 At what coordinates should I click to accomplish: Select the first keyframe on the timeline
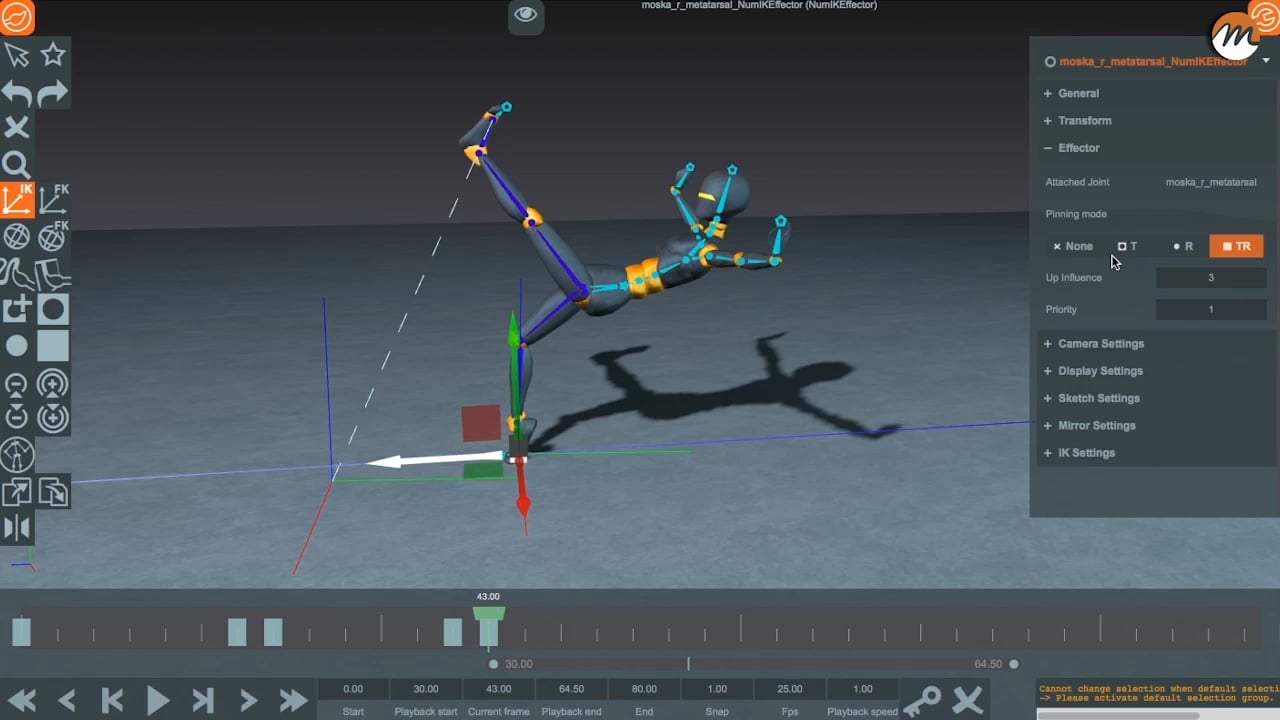click(21, 632)
